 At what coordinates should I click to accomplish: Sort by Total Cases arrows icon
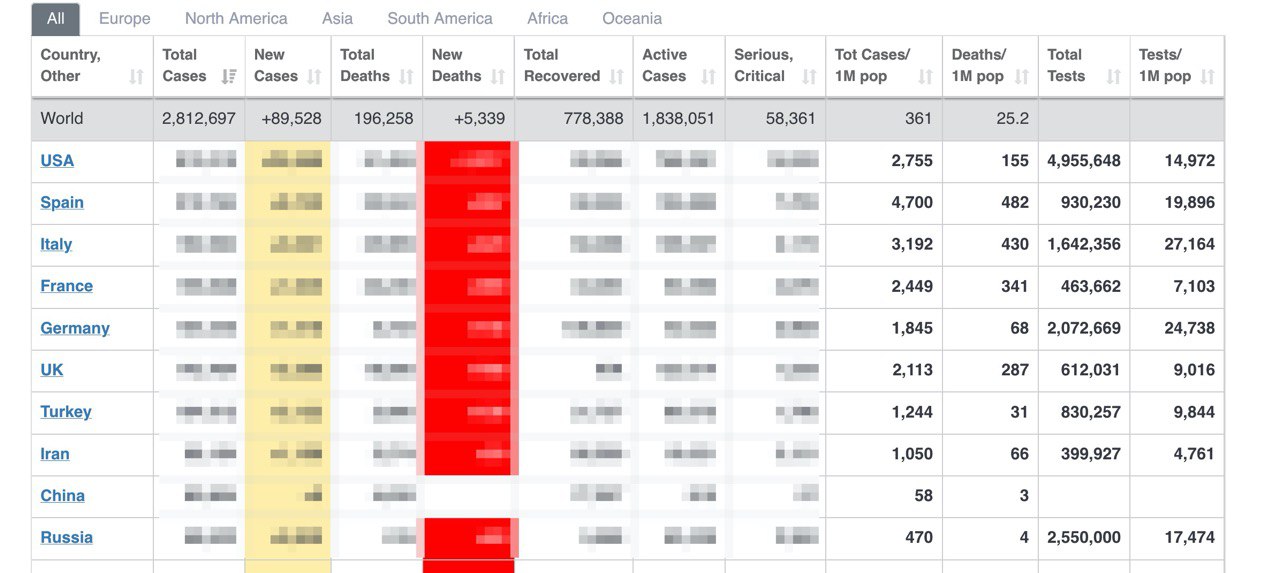click(x=229, y=77)
